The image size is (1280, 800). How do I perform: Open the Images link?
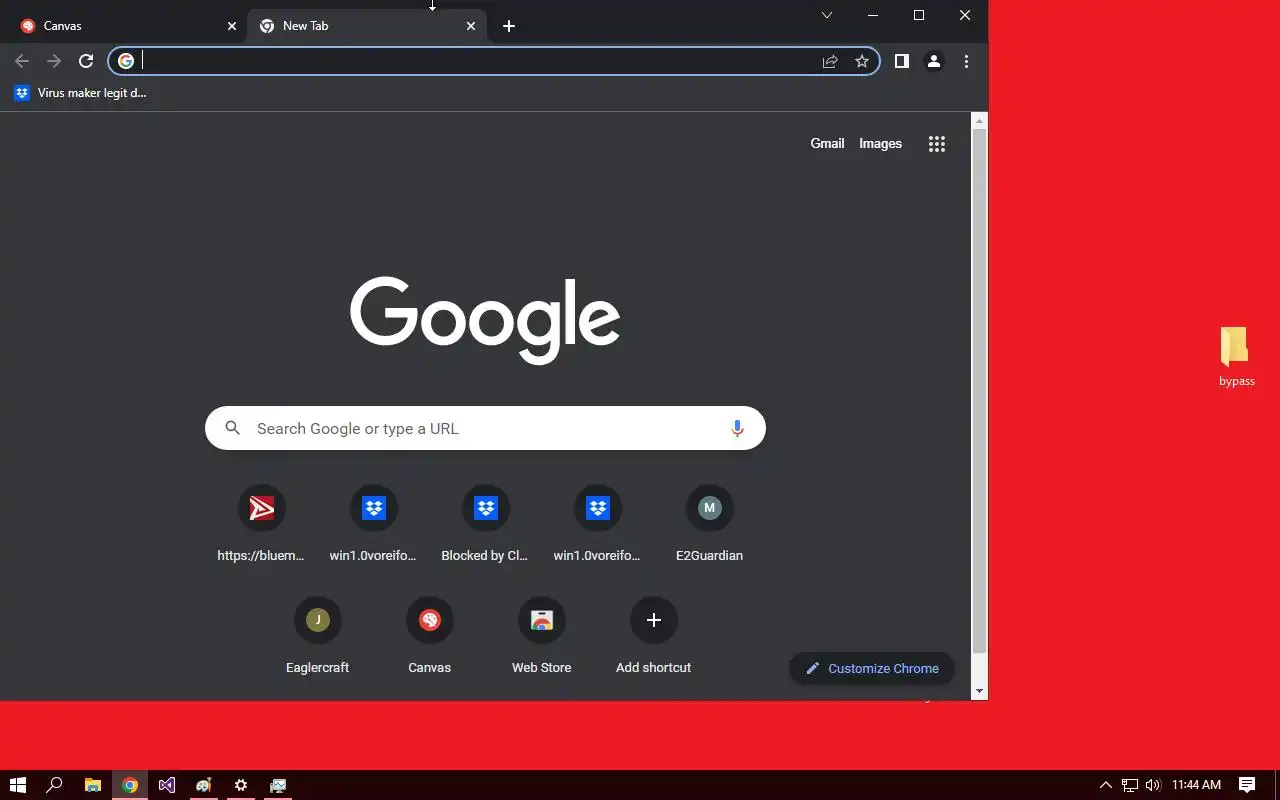point(880,143)
